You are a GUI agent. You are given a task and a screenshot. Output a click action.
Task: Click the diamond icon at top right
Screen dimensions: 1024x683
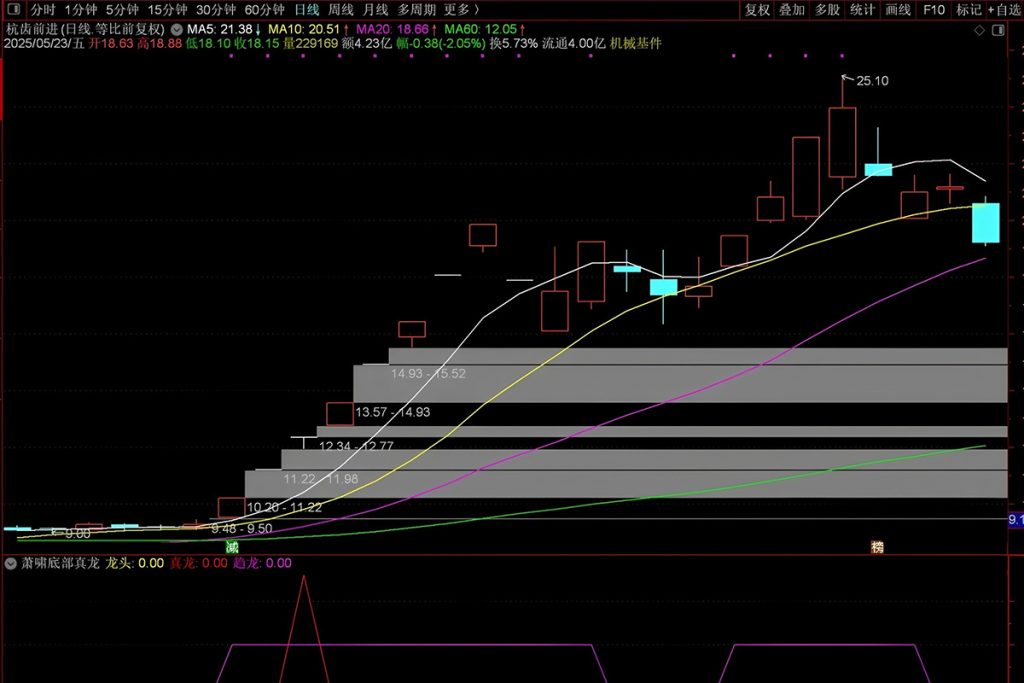pyautogui.click(x=979, y=29)
